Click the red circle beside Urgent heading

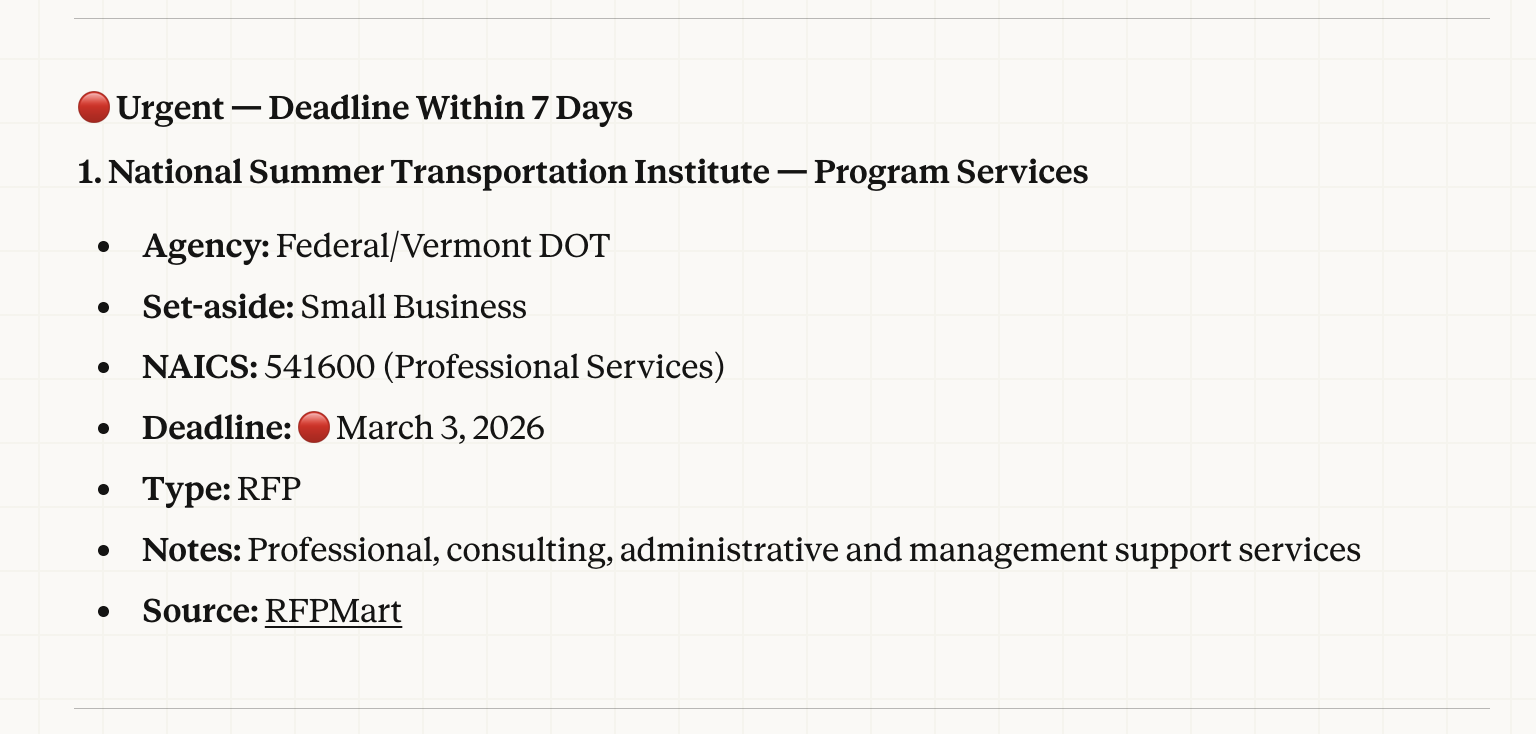click(93, 107)
